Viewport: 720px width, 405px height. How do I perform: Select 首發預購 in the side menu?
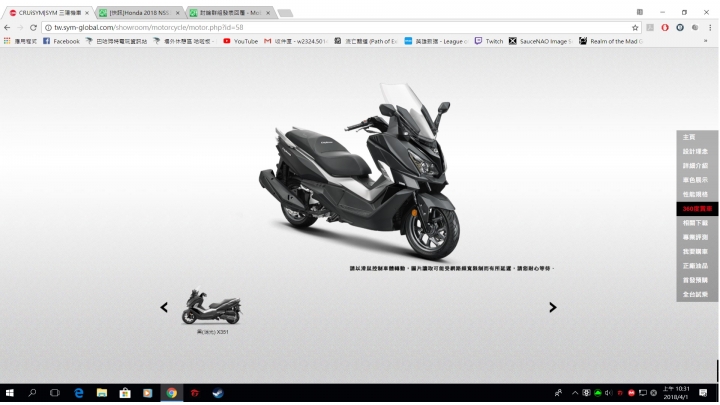click(x=697, y=280)
